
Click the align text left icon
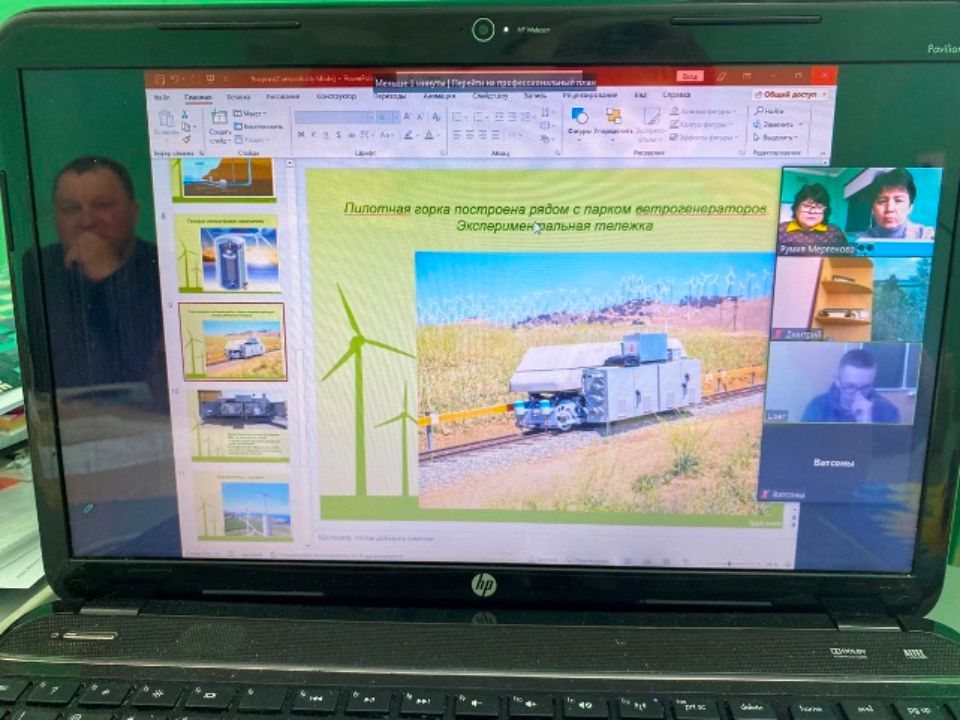(457, 135)
